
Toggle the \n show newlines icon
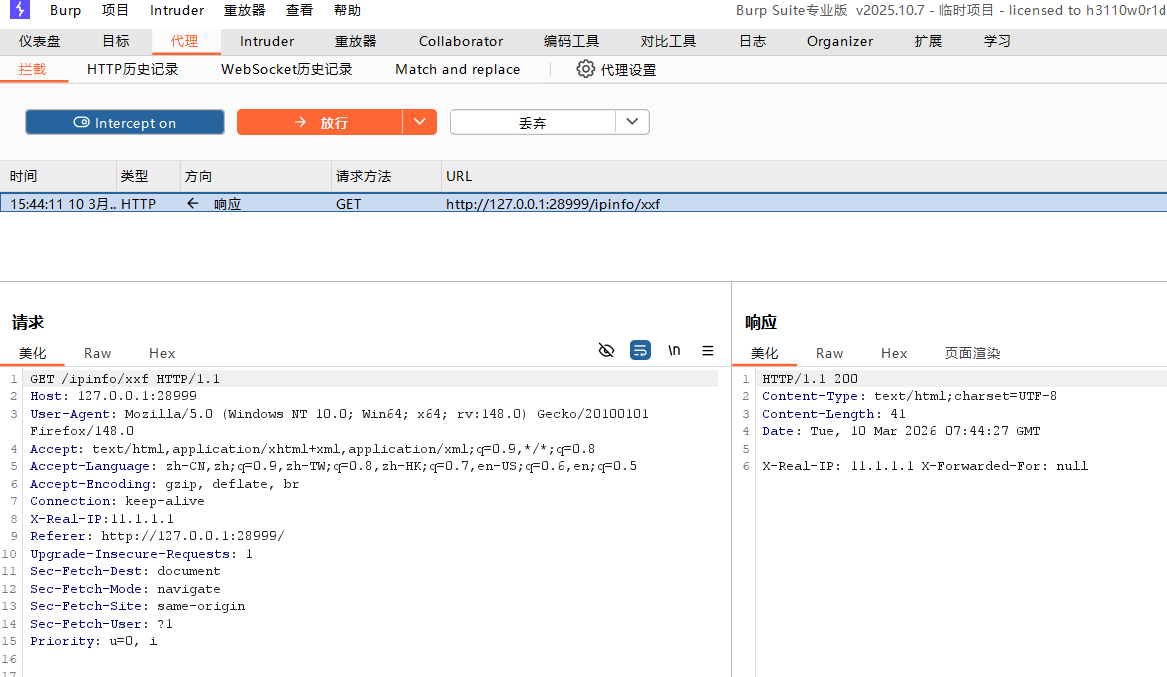pyautogui.click(x=674, y=350)
